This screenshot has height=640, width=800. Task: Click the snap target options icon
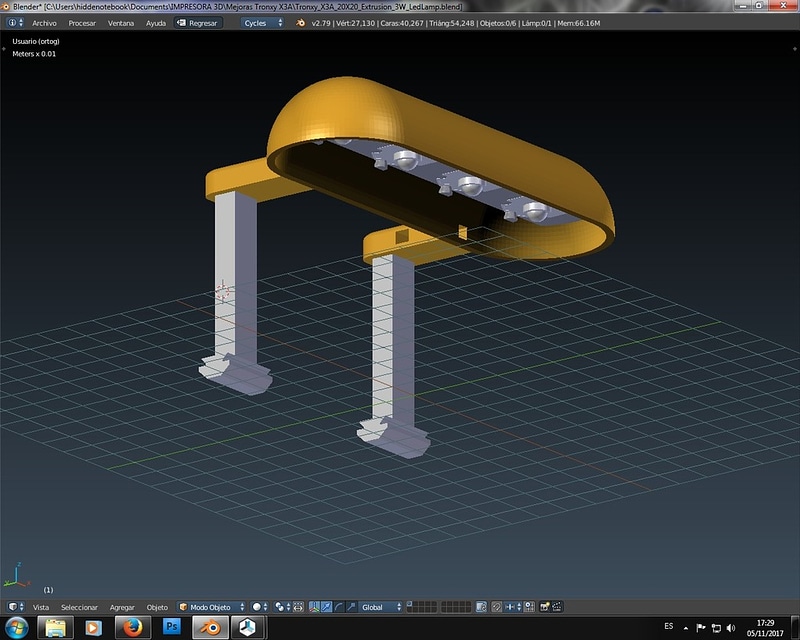coord(530,607)
